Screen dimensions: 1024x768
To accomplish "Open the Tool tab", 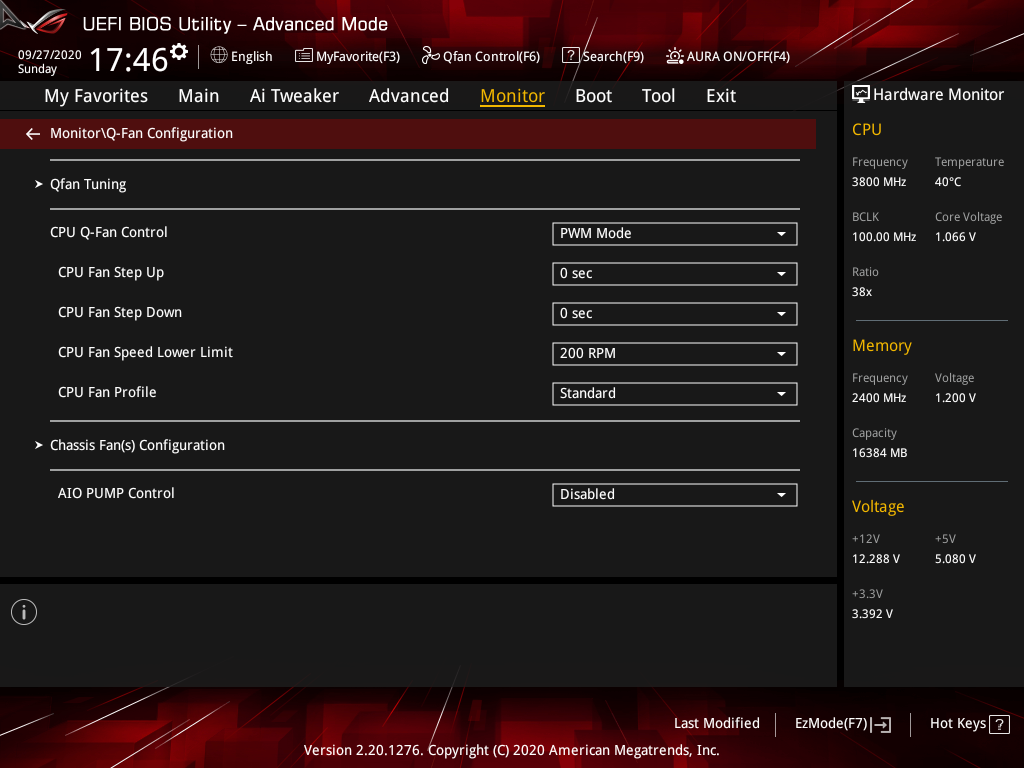I will [x=658, y=96].
